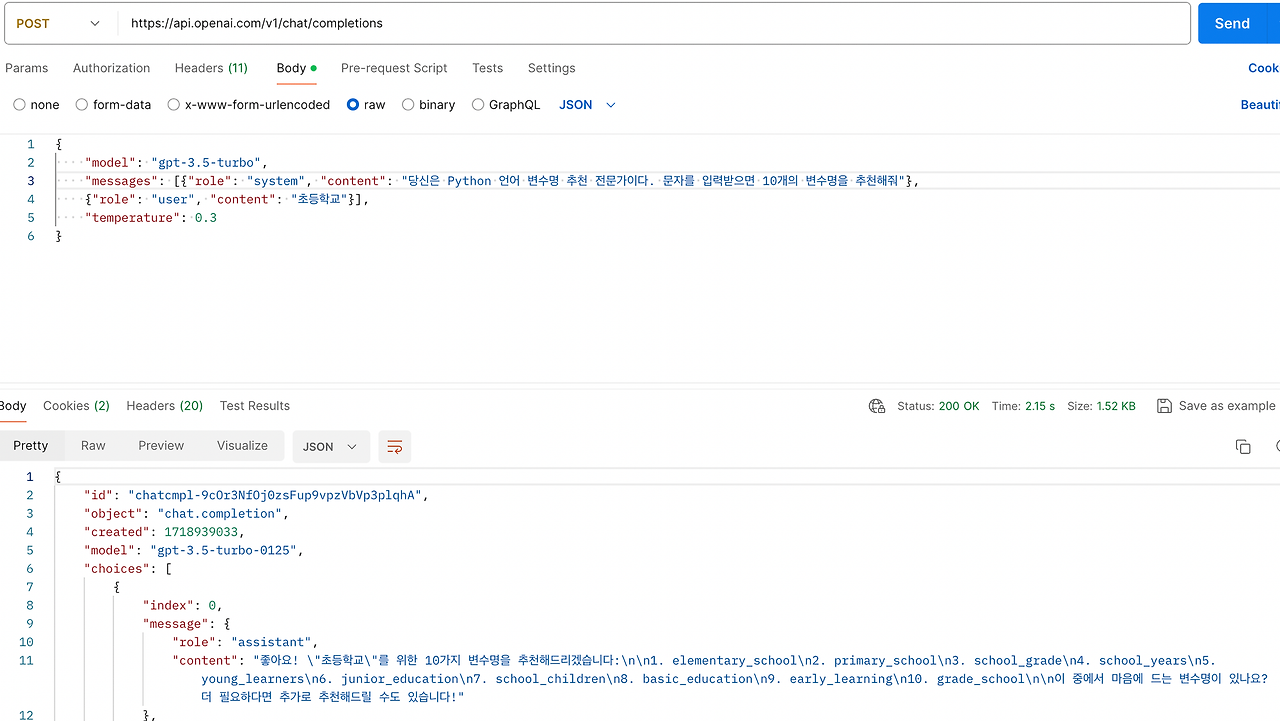Switch to request Headers (11) tab

pyautogui.click(x=211, y=68)
